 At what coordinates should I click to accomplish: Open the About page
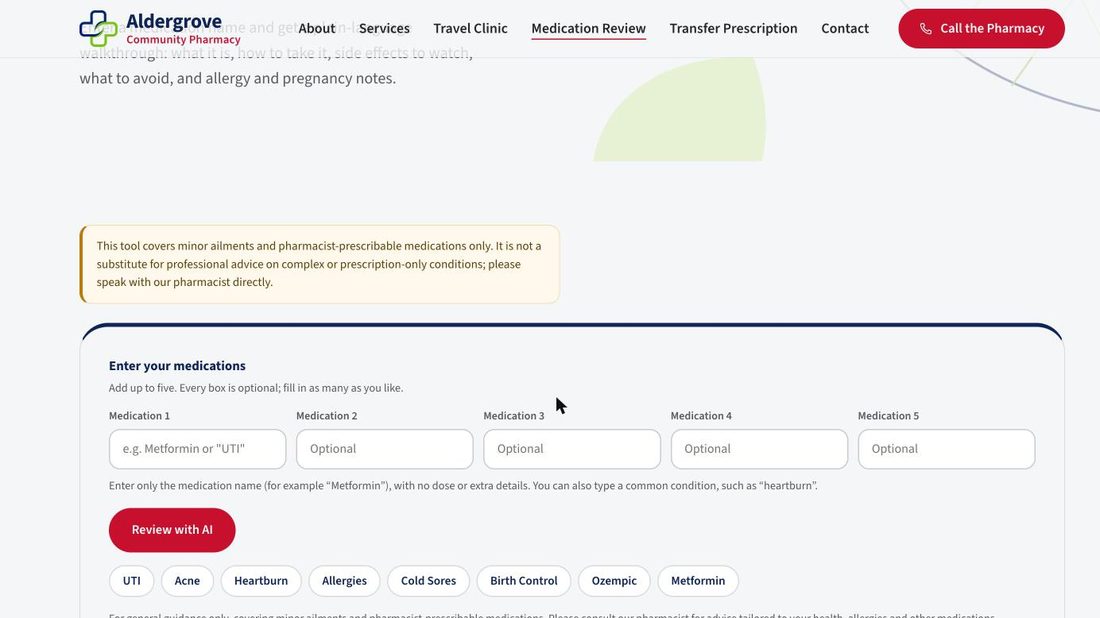[316, 29]
